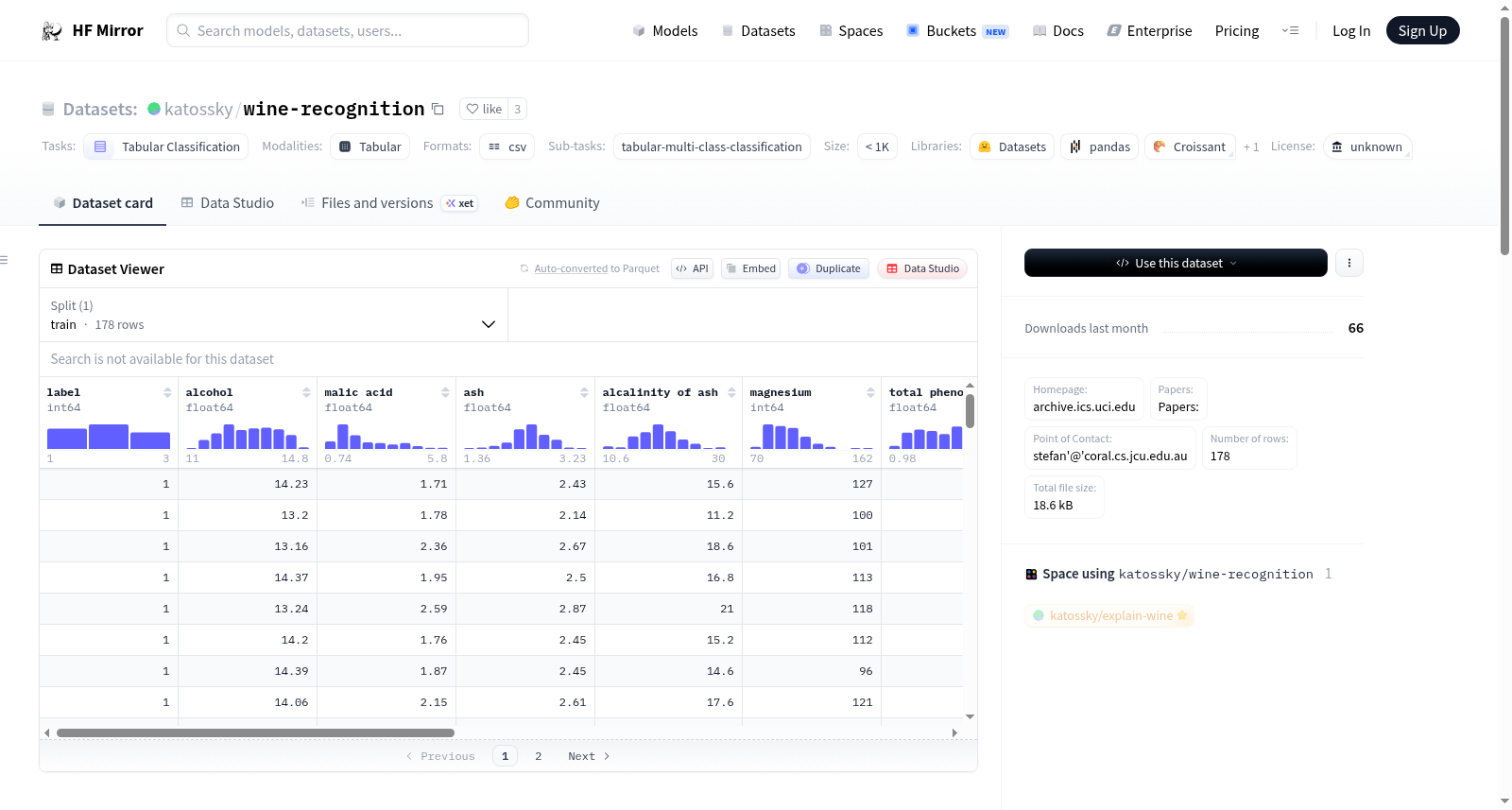Select the csv format tag
Viewport: 1512px width, 810px height.
(507, 146)
